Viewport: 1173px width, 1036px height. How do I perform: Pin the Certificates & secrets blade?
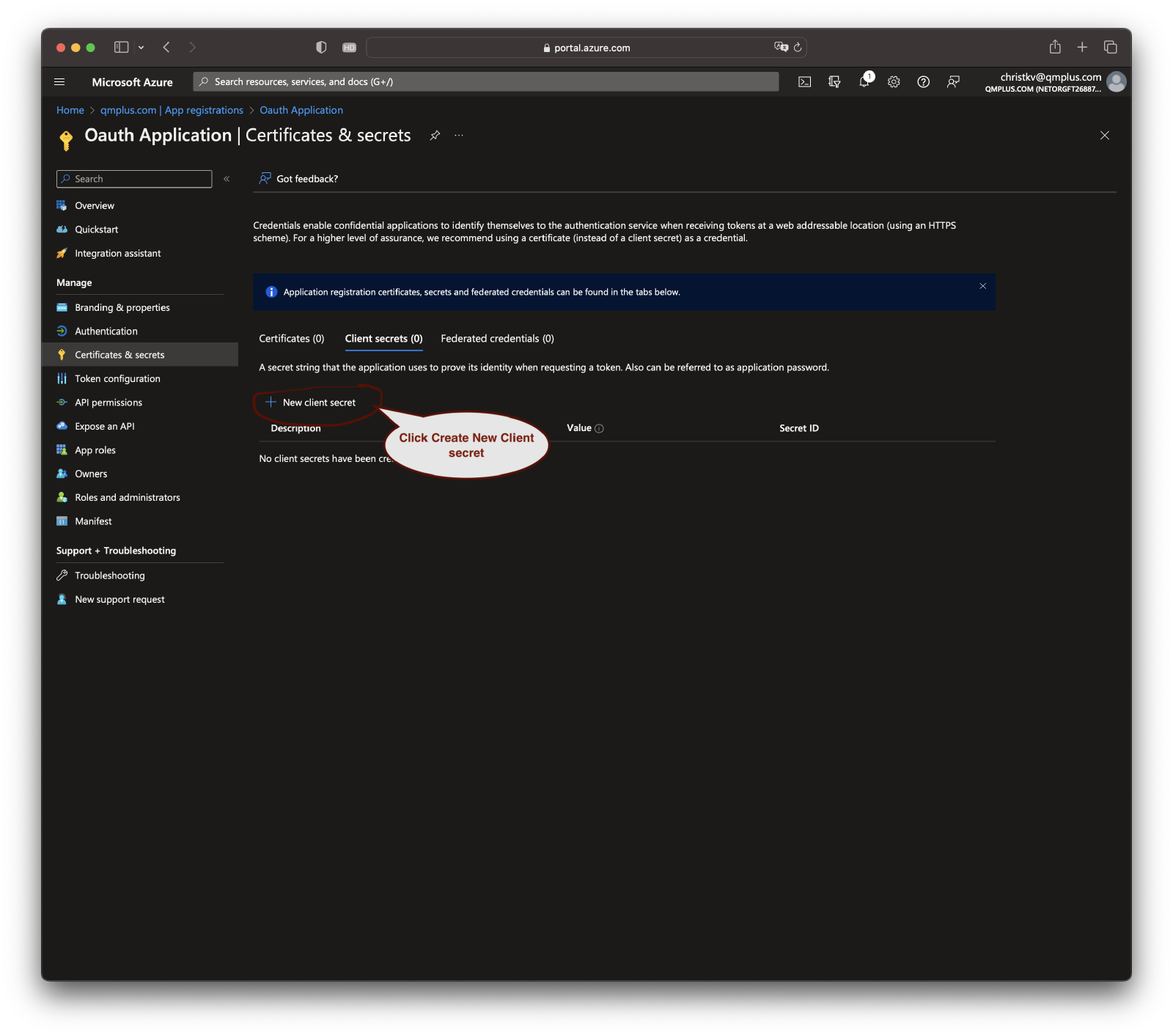tap(435, 136)
